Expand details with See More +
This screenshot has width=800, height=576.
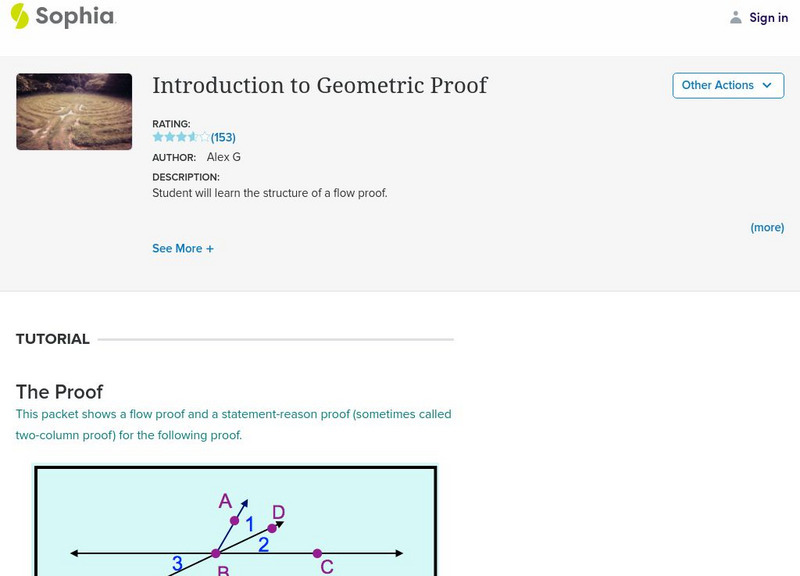tap(183, 248)
